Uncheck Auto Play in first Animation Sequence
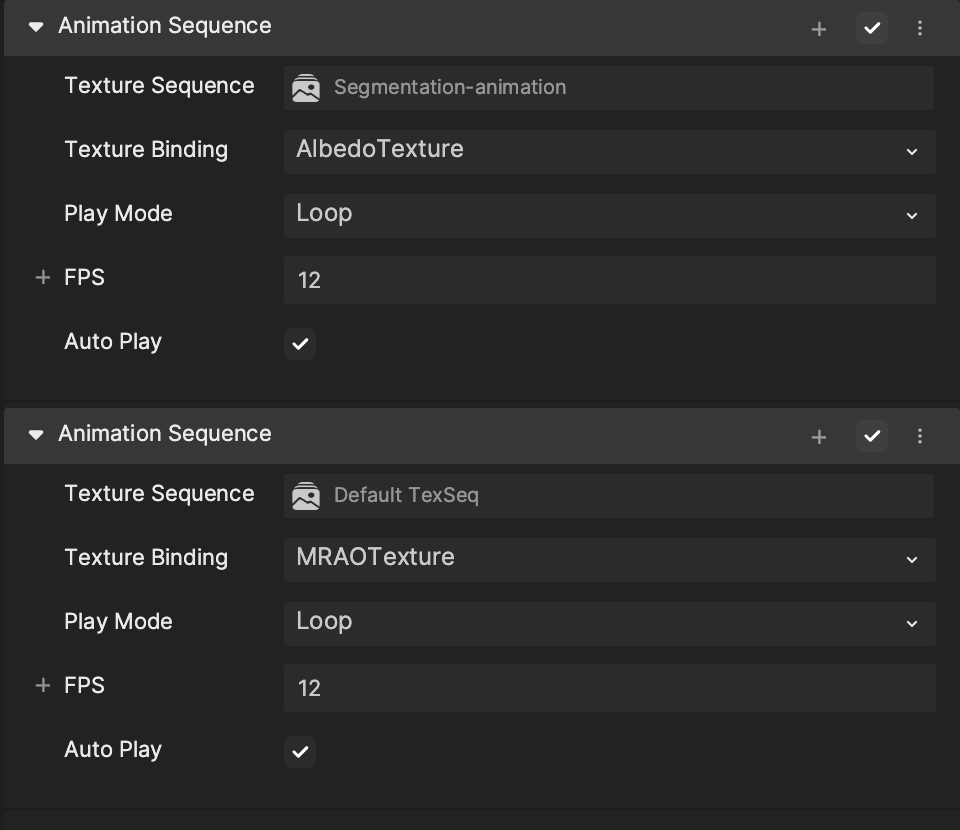 [x=300, y=344]
